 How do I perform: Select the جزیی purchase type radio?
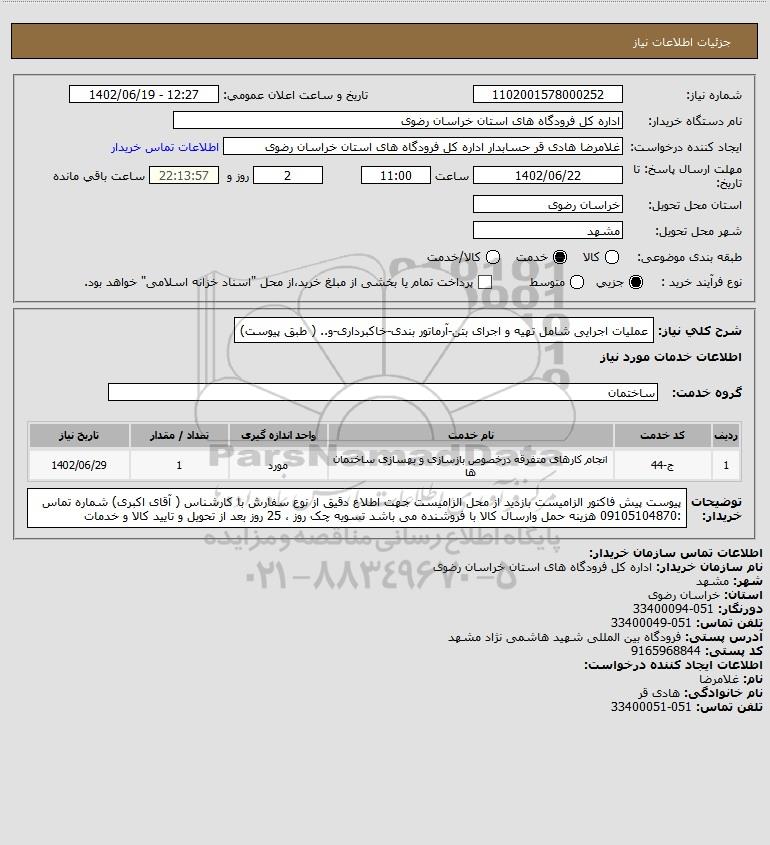[x=636, y=282]
